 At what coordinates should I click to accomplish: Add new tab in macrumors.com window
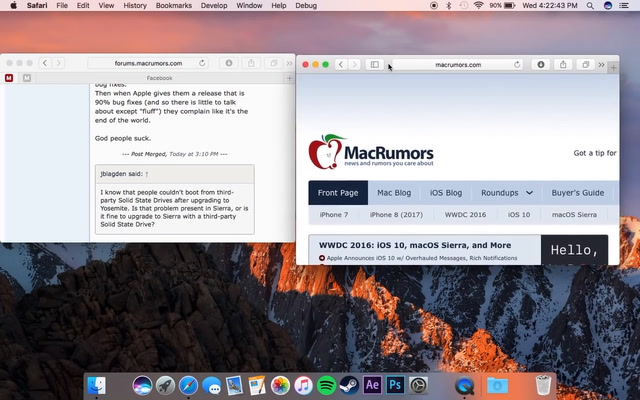click(613, 68)
